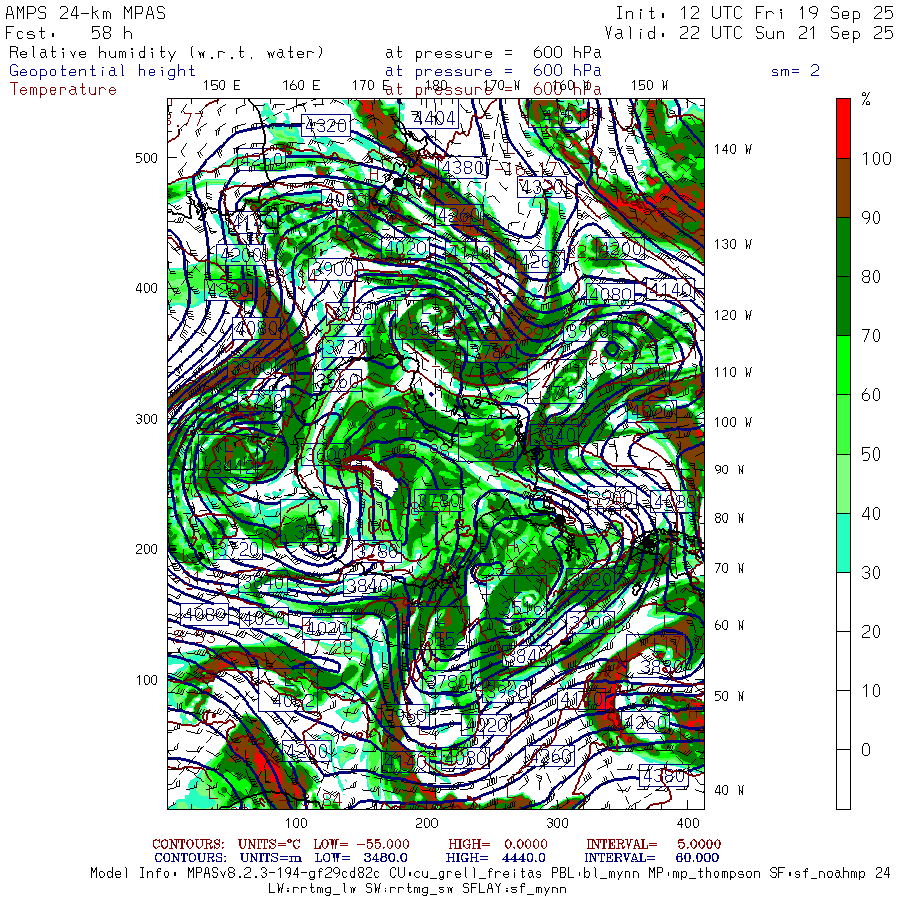Click the '%' unit label above the color bar
The height and width of the screenshot is (900, 900).
(866, 99)
